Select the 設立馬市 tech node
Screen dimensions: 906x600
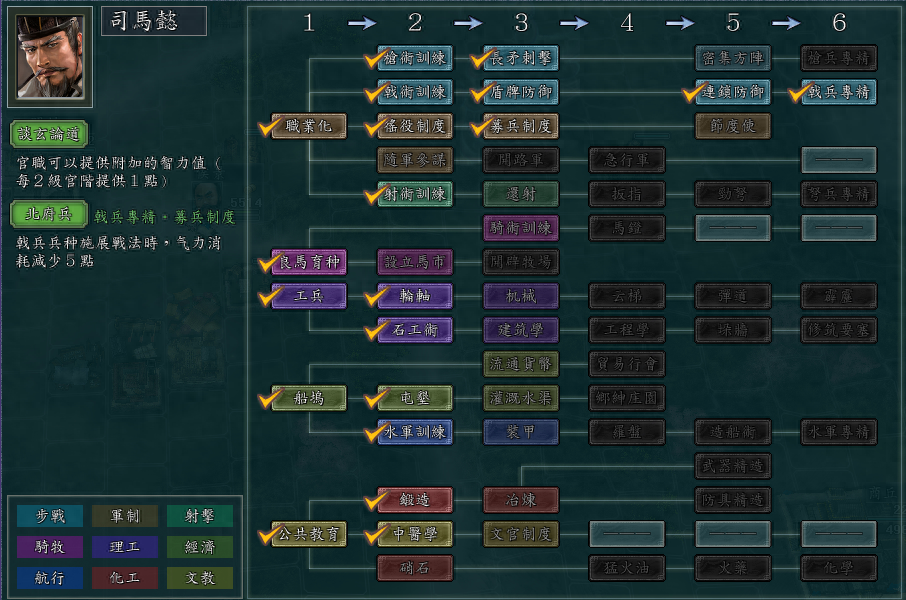(415, 262)
